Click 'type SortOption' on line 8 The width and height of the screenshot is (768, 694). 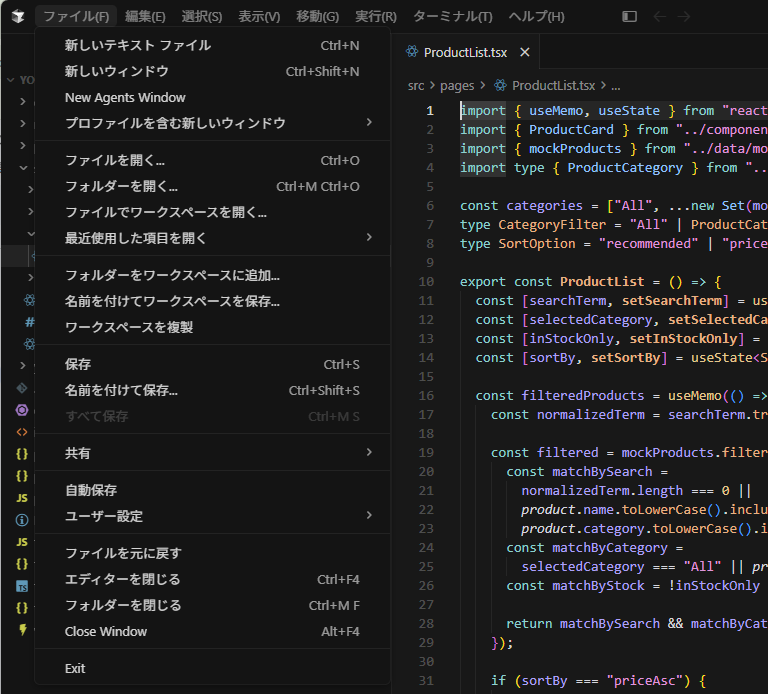point(518,243)
